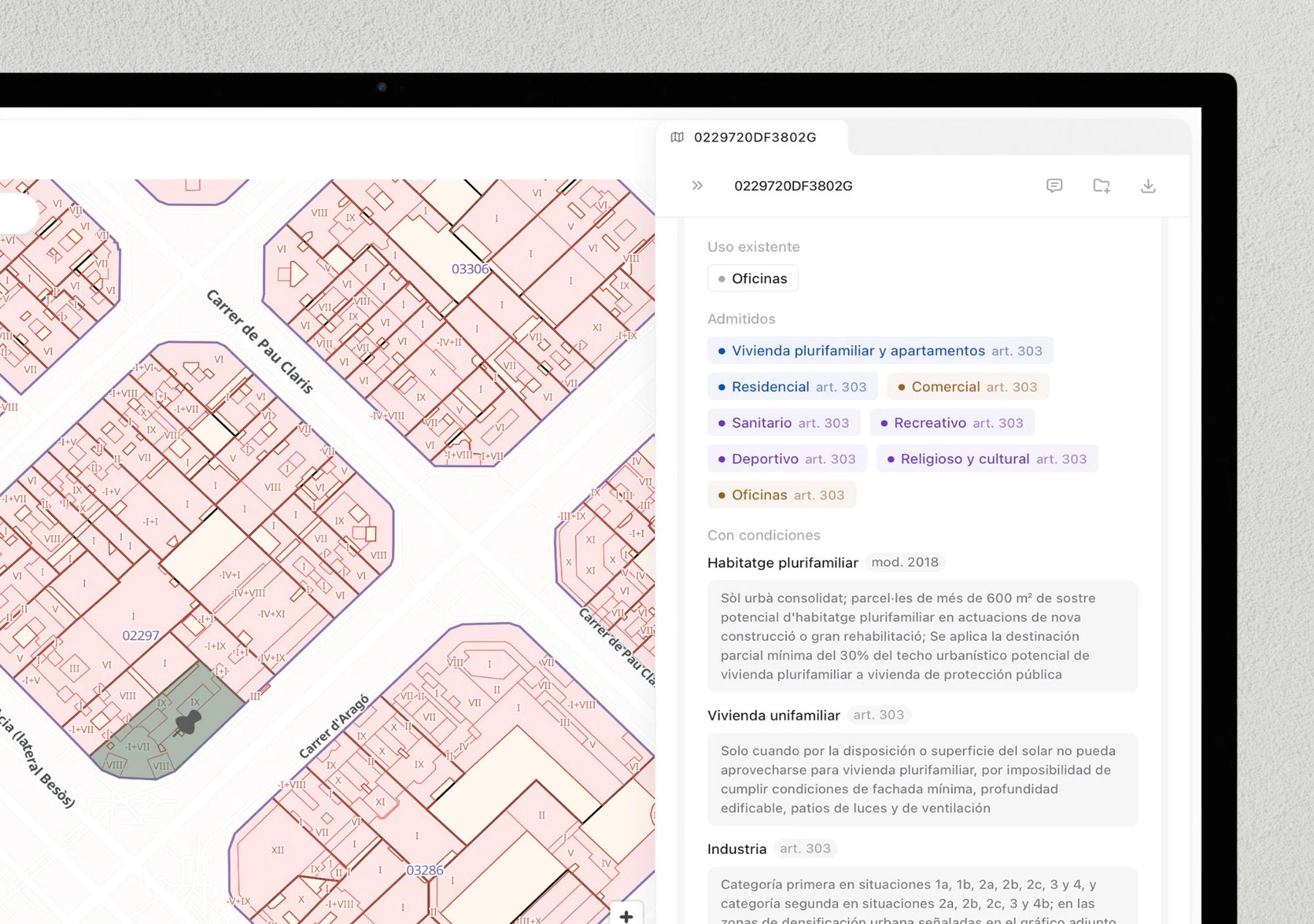Viewport: 1314px width, 924px height.
Task: Select Religioso y cultural art. 303 tag
Action: click(x=987, y=458)
